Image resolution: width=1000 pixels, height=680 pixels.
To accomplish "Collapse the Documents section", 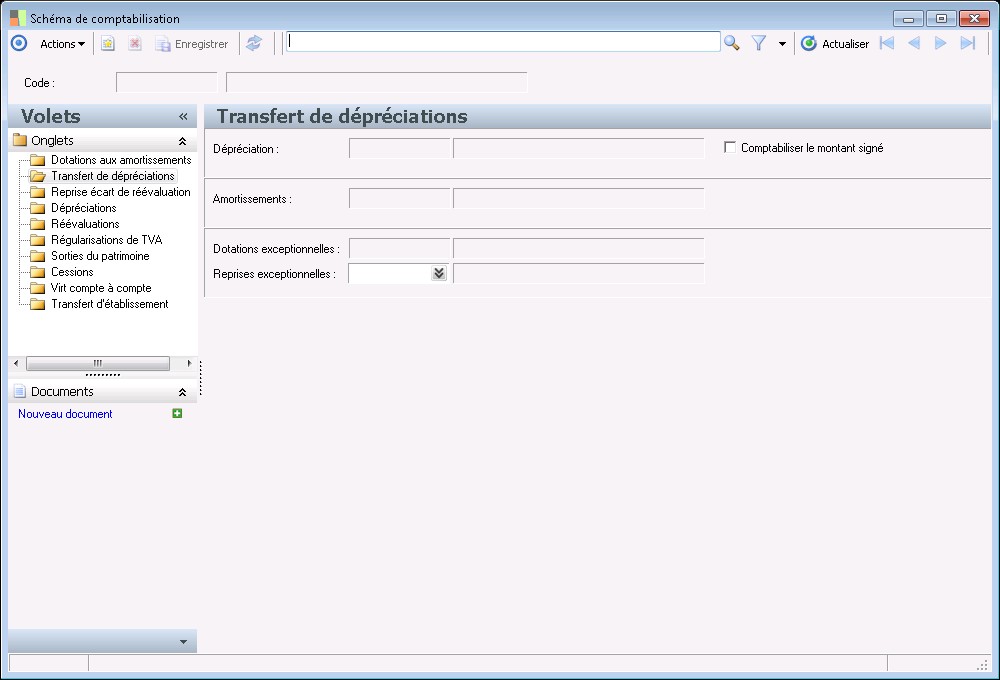I will [x=182, y=392].
